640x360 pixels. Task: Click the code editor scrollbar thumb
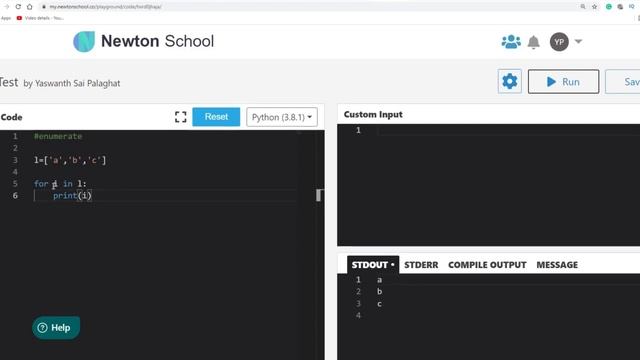click(319, 195)
